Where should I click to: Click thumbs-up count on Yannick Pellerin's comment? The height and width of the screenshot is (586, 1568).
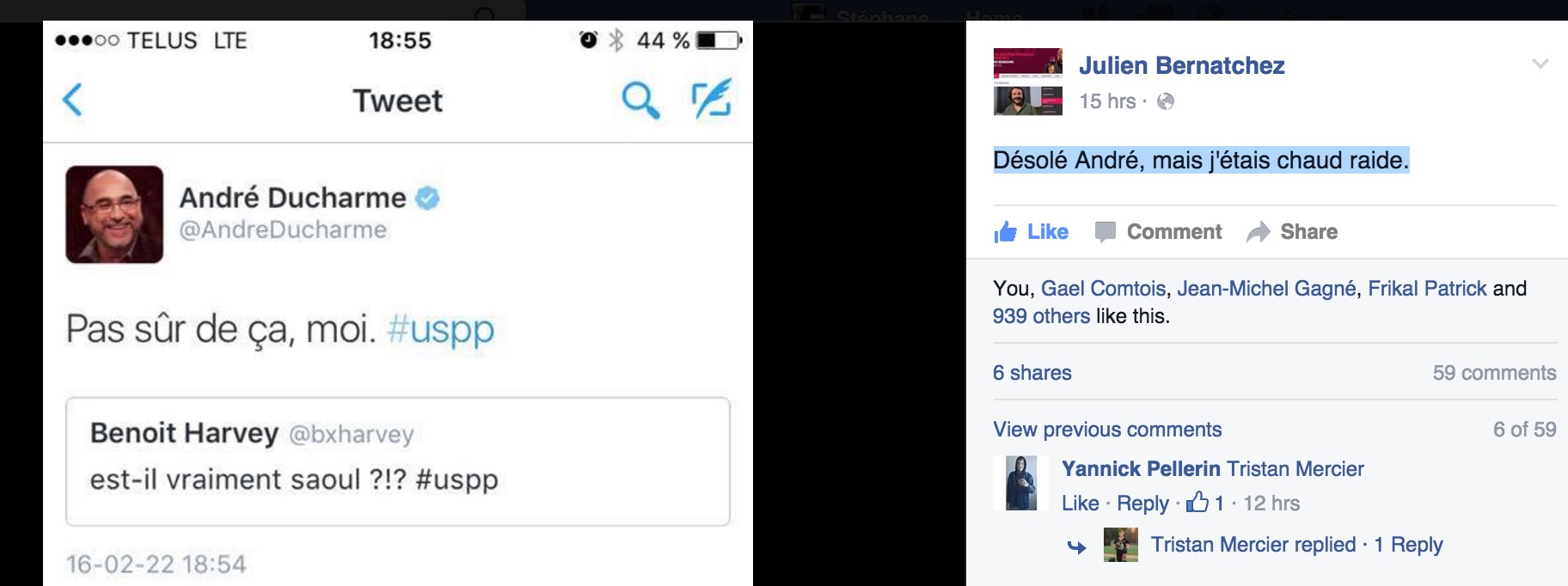(x=1205, y=503)
